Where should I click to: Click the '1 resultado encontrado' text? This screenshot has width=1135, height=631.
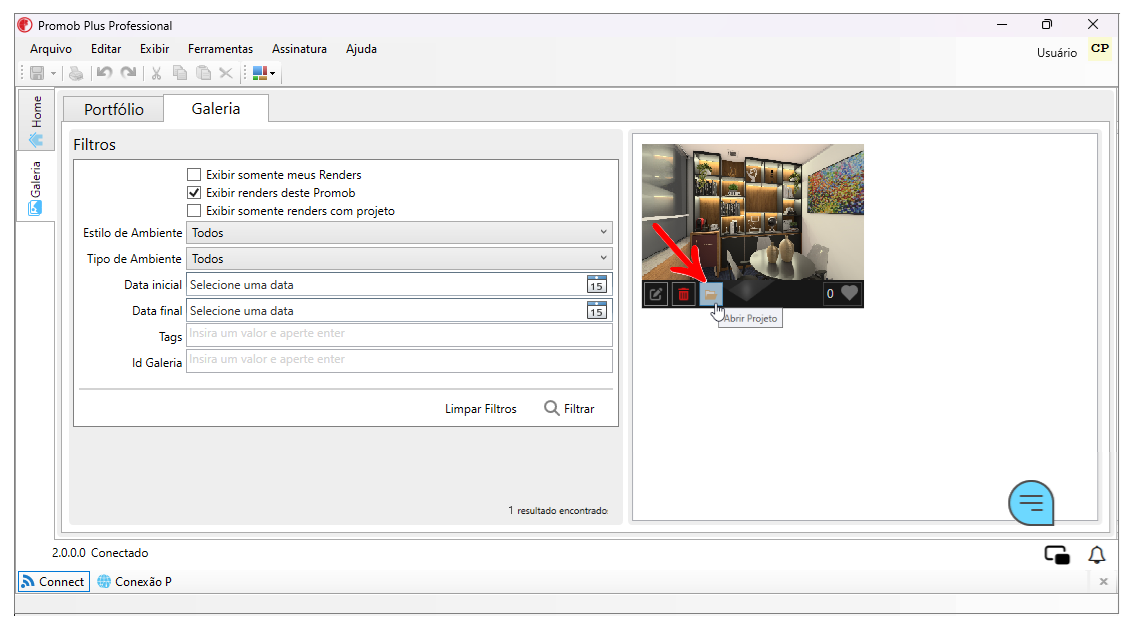point(557,511)
